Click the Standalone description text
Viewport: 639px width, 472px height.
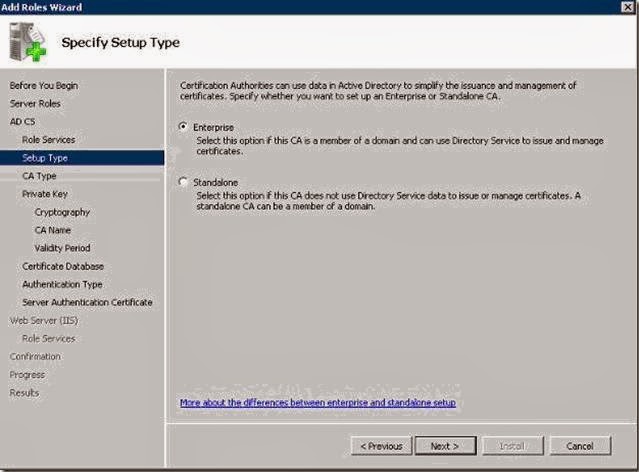click(388, 201)
